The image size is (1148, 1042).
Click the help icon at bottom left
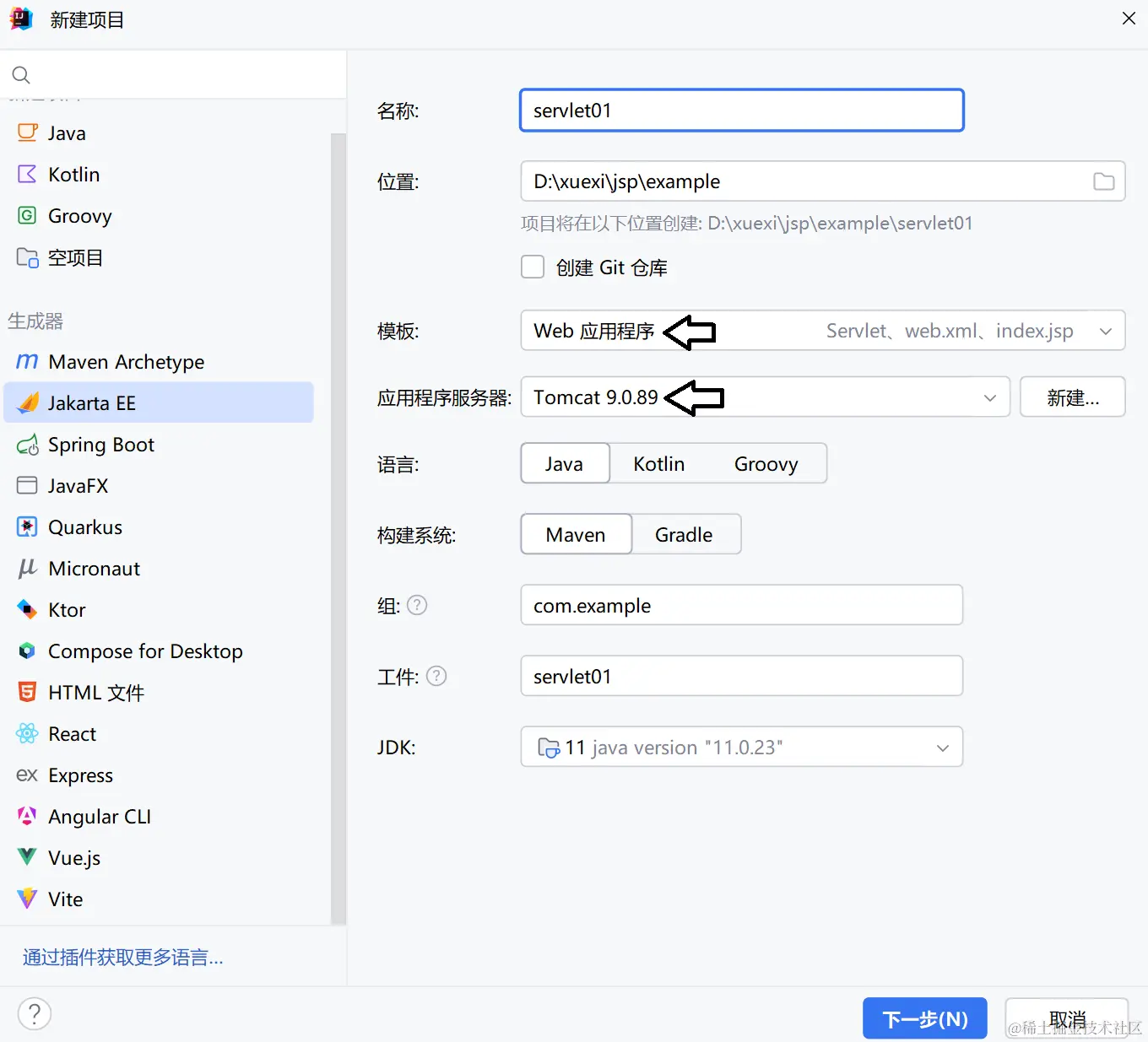(x=34, y=1013)
